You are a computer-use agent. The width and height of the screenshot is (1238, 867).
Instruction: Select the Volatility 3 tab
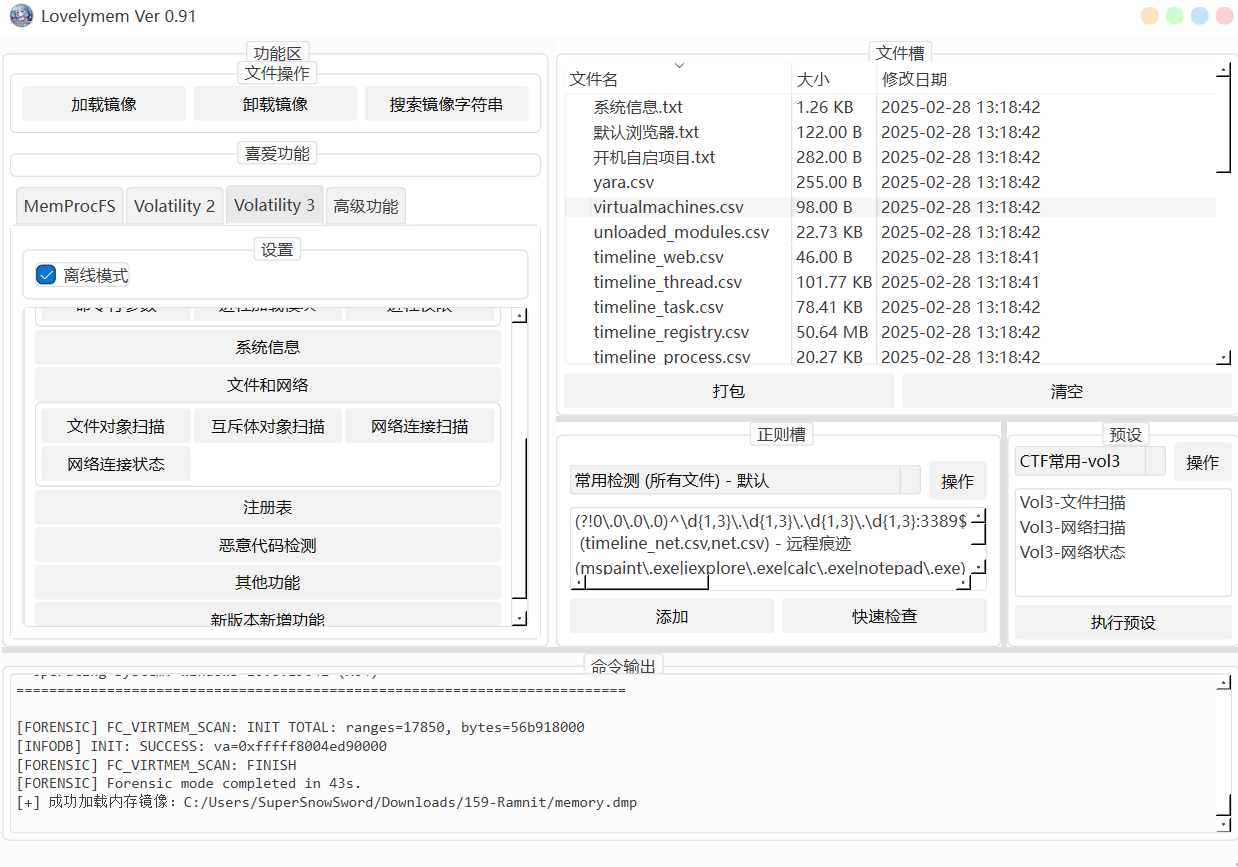tap(274, 205)
